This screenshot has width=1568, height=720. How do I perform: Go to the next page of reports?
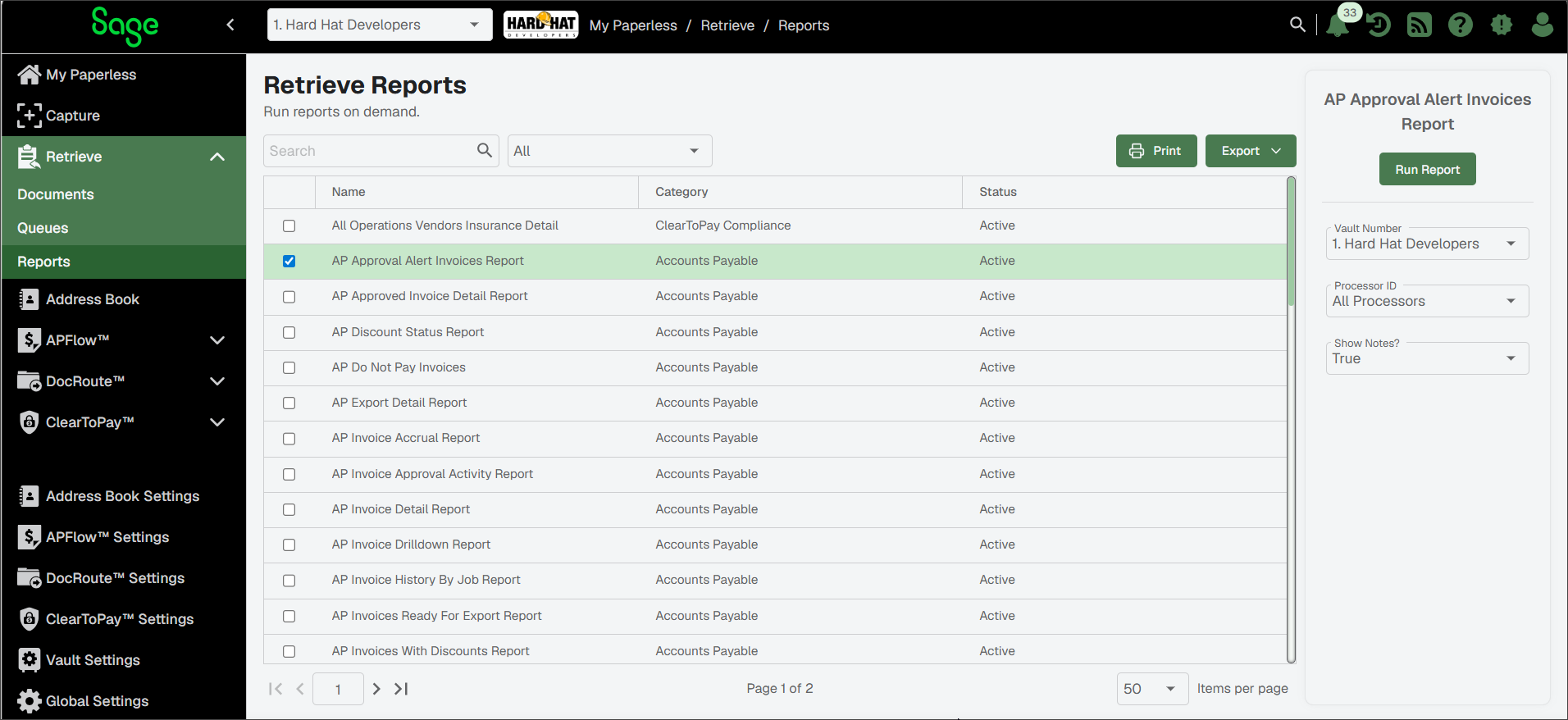point(376,689)
